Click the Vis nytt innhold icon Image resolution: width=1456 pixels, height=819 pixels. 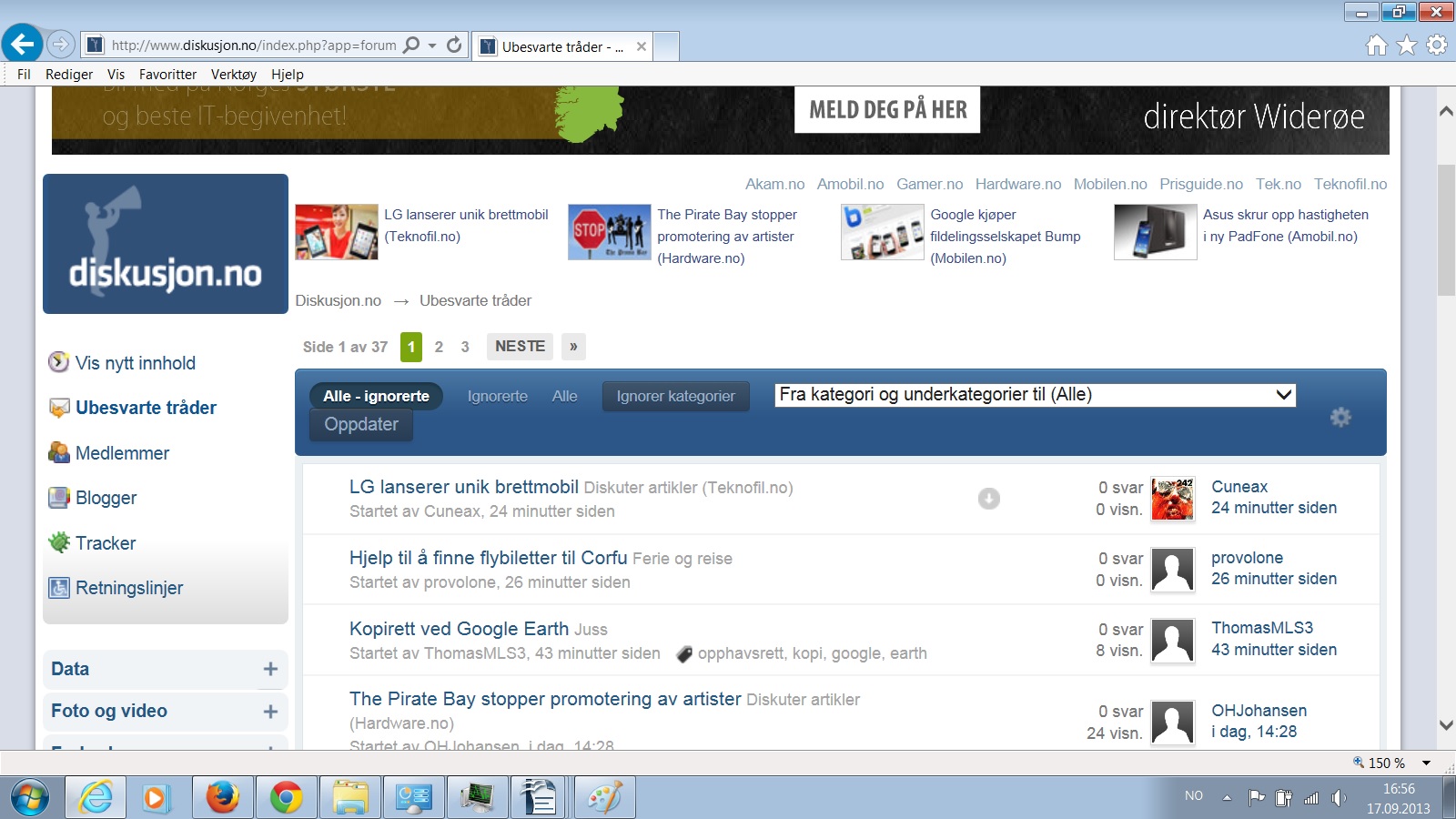[58, 362]
